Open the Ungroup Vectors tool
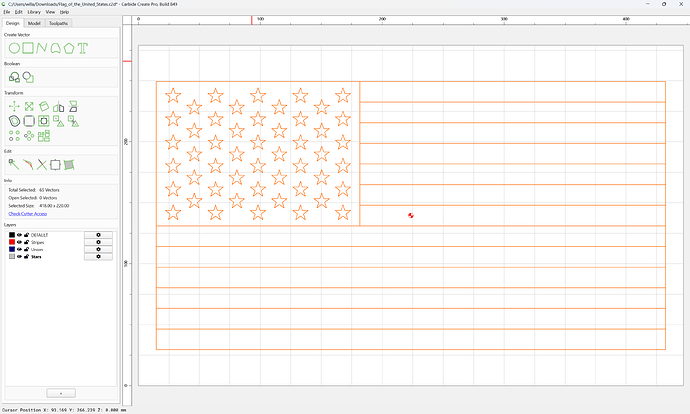Viewport: 690px width, 414px height. 73,121
